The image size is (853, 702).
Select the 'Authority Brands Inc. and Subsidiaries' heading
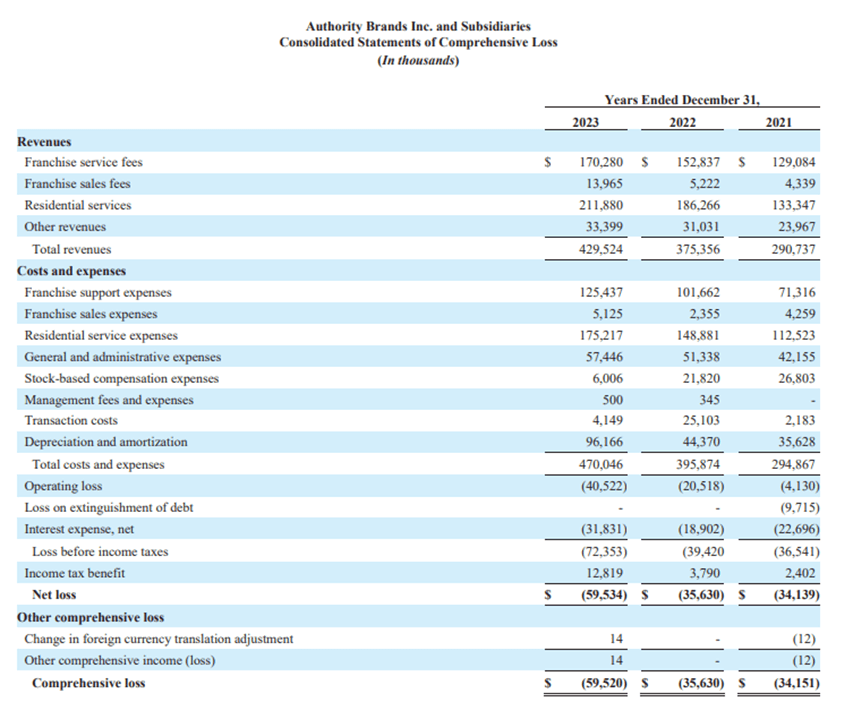[x=418, y=26]
